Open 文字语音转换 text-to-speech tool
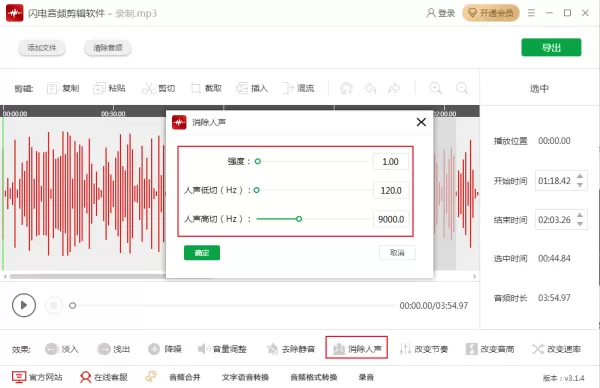Screen dimensions: 600x388 pos(245,378)
